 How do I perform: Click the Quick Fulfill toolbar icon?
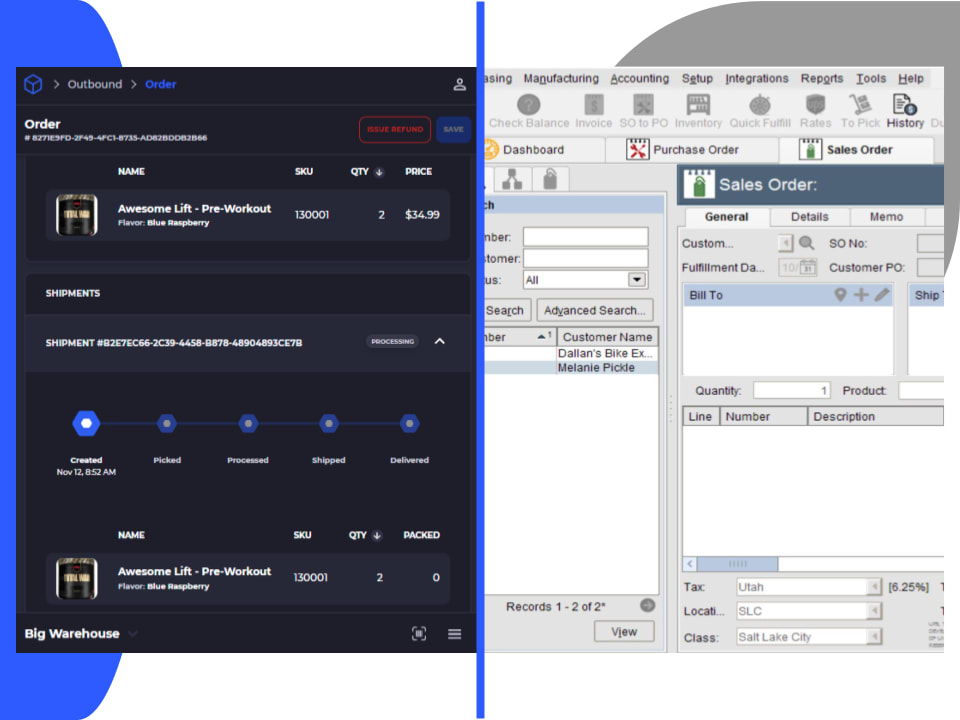click(760, 105)
